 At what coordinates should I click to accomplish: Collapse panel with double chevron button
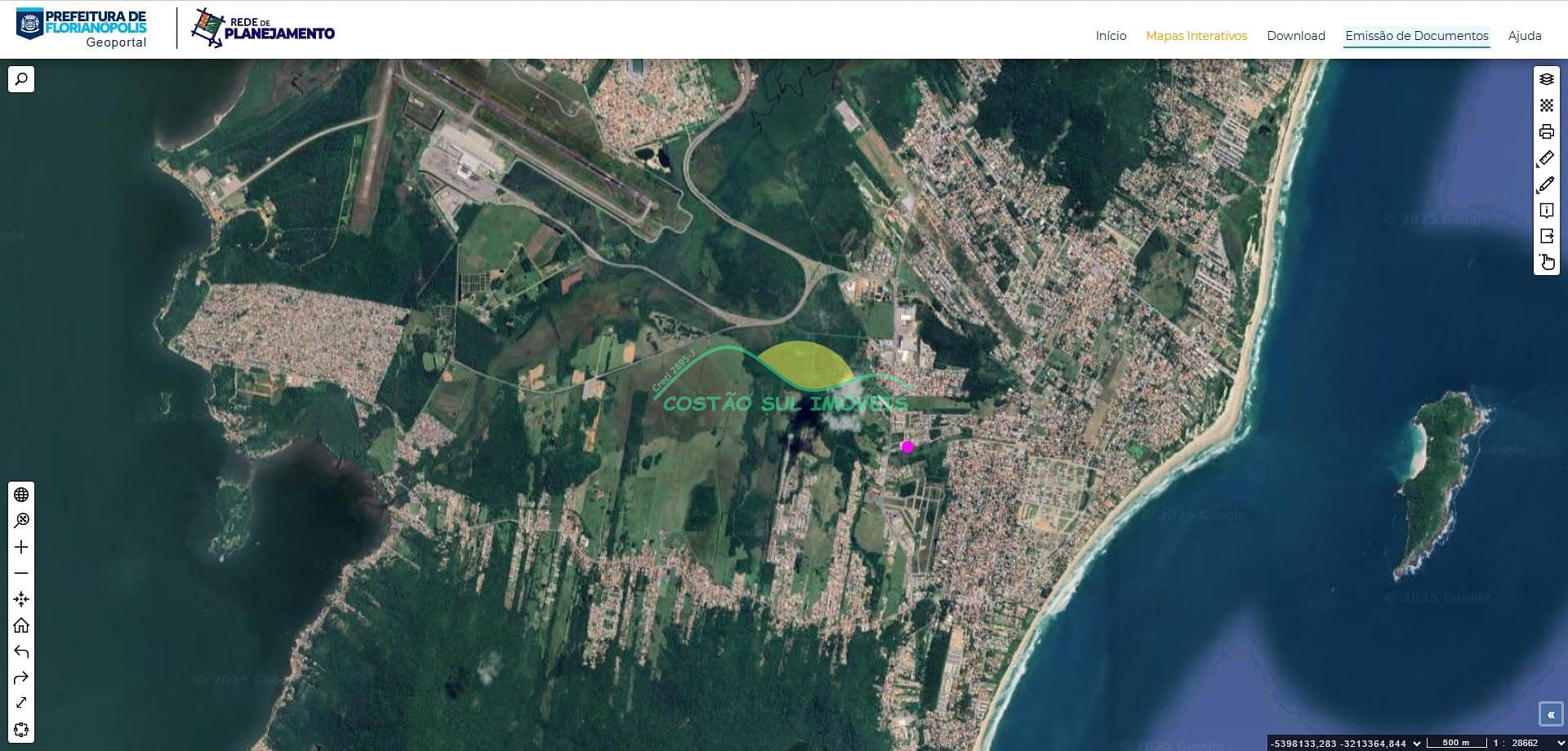pyautogui.click(x=1550, y=714)
